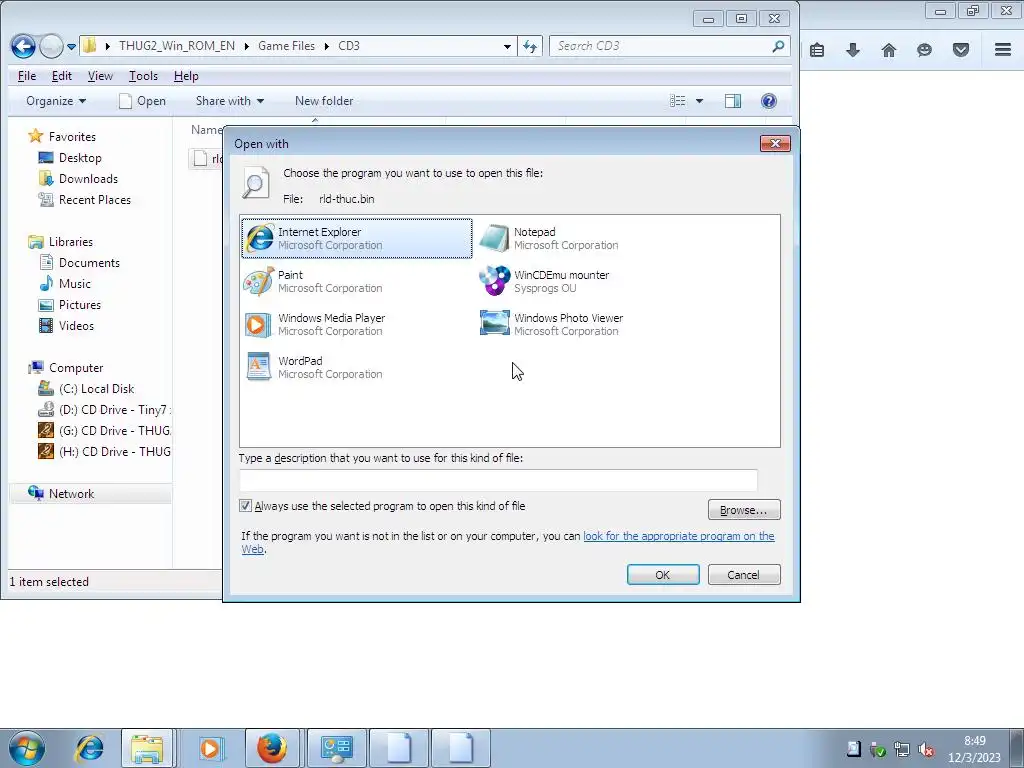Open Firefox downloads arrow icon
The image size is (1024, 768).
point(852,50)
